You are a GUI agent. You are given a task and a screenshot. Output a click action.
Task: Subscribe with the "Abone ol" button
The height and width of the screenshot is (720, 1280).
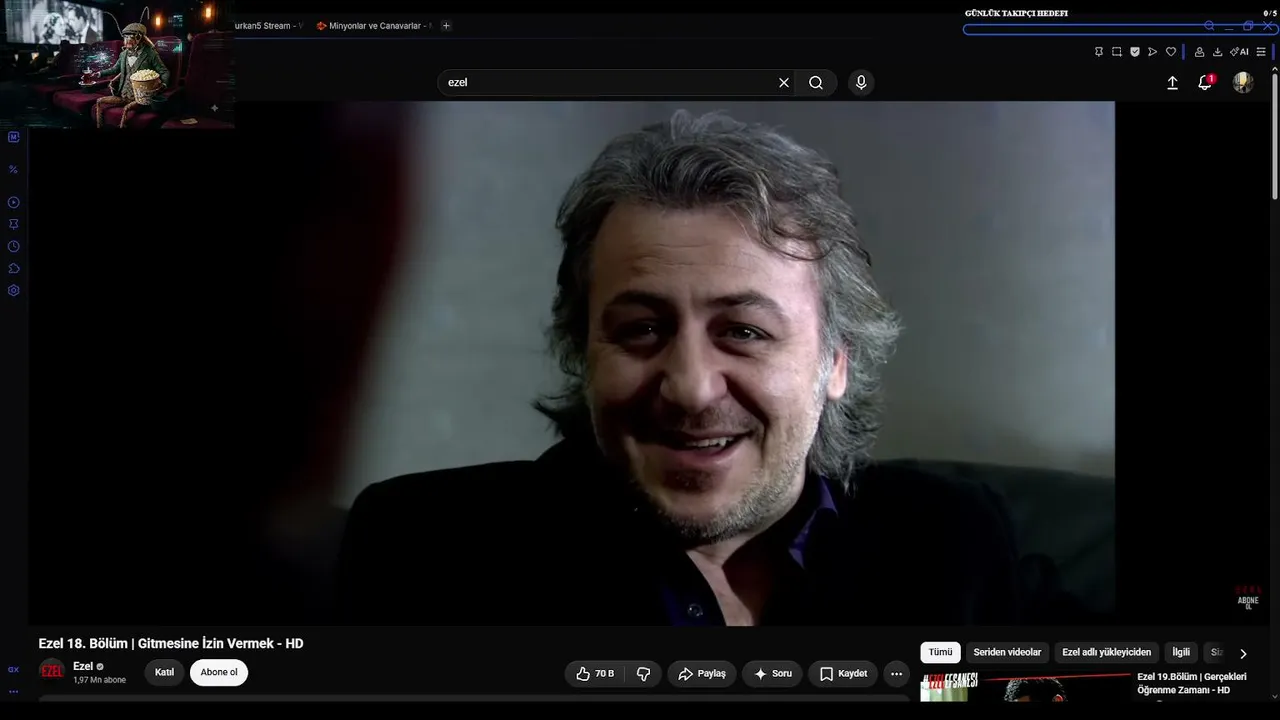click(x=219, y=673)
